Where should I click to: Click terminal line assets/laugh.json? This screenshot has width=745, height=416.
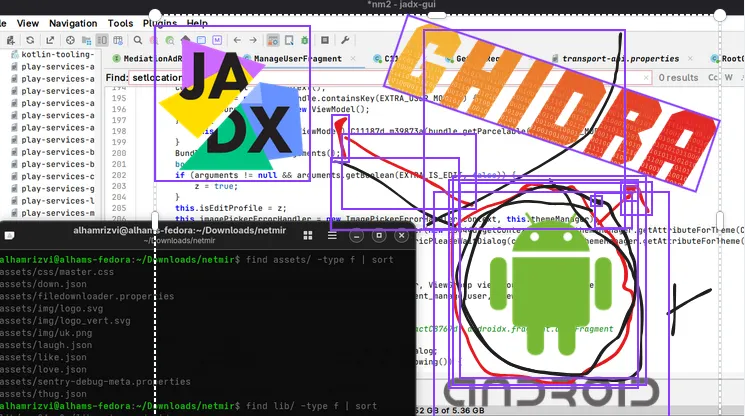click(x=46, y=345)
